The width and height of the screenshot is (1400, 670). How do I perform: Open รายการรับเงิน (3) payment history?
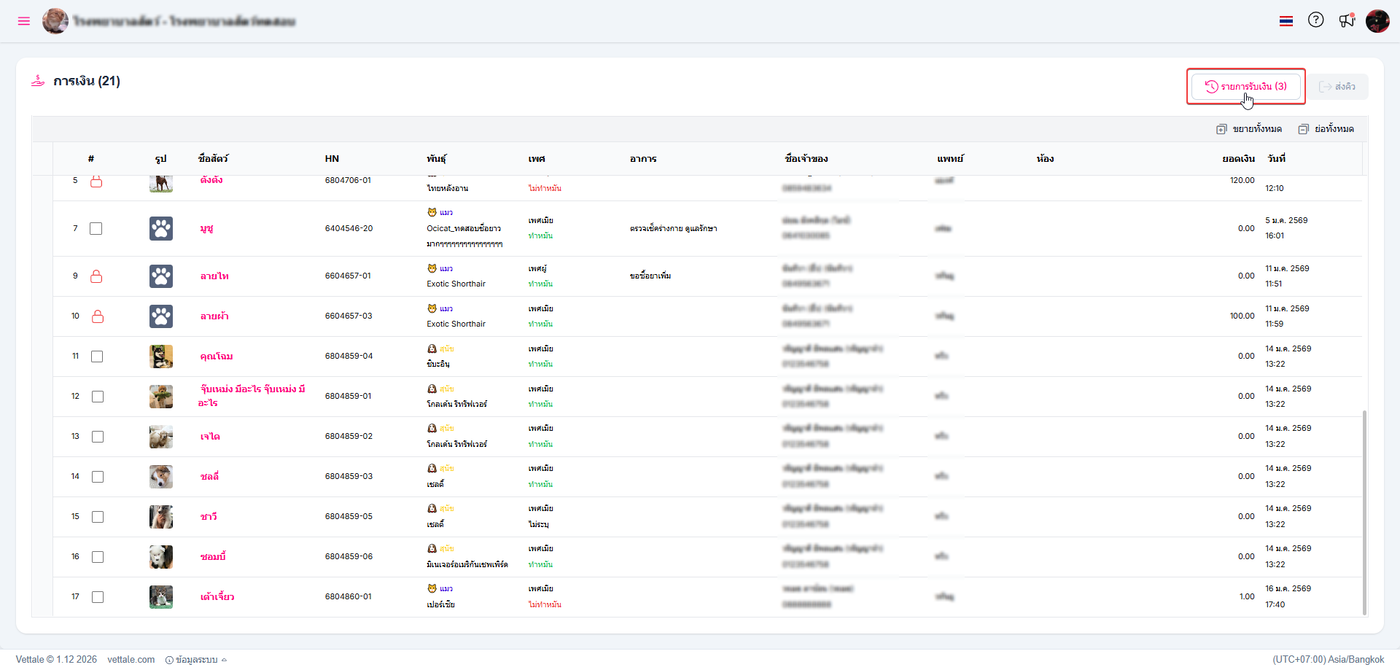[1246, 87]
